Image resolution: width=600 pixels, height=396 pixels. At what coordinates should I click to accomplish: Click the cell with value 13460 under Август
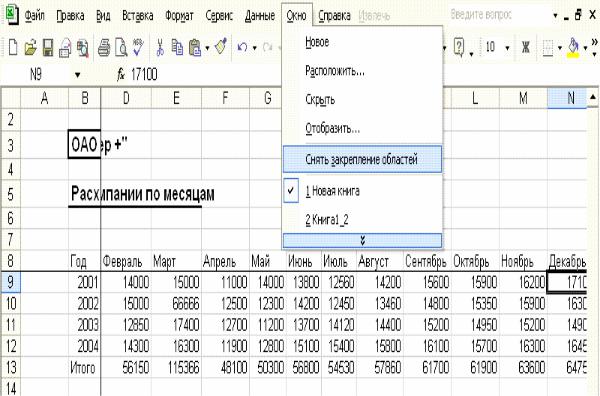[x=380, y=303]
